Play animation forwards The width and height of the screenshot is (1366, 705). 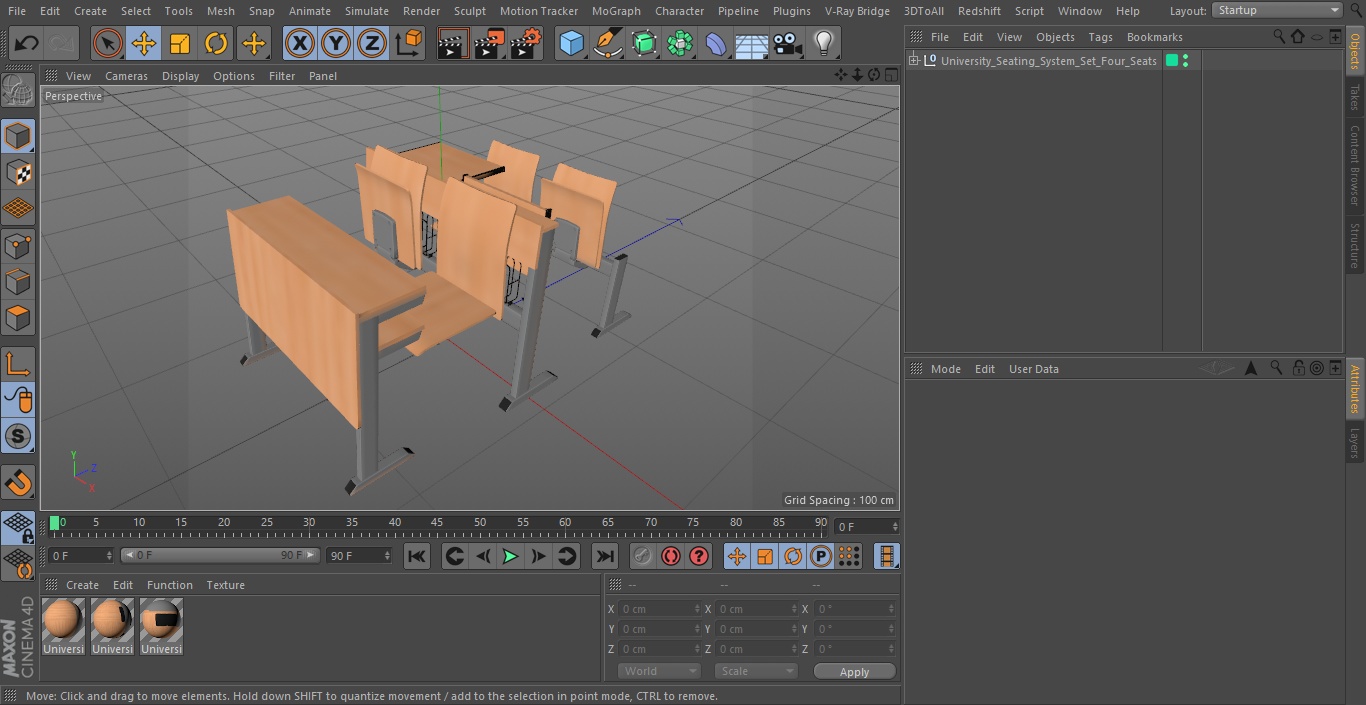pos(510,556)
